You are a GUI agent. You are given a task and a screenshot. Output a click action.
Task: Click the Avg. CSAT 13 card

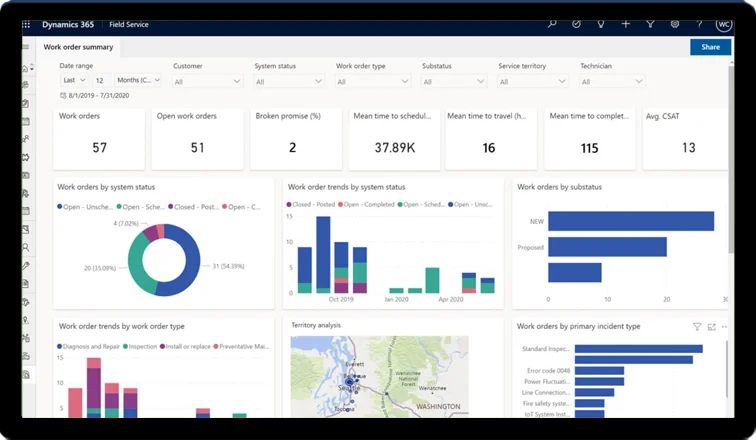[685, 139]
